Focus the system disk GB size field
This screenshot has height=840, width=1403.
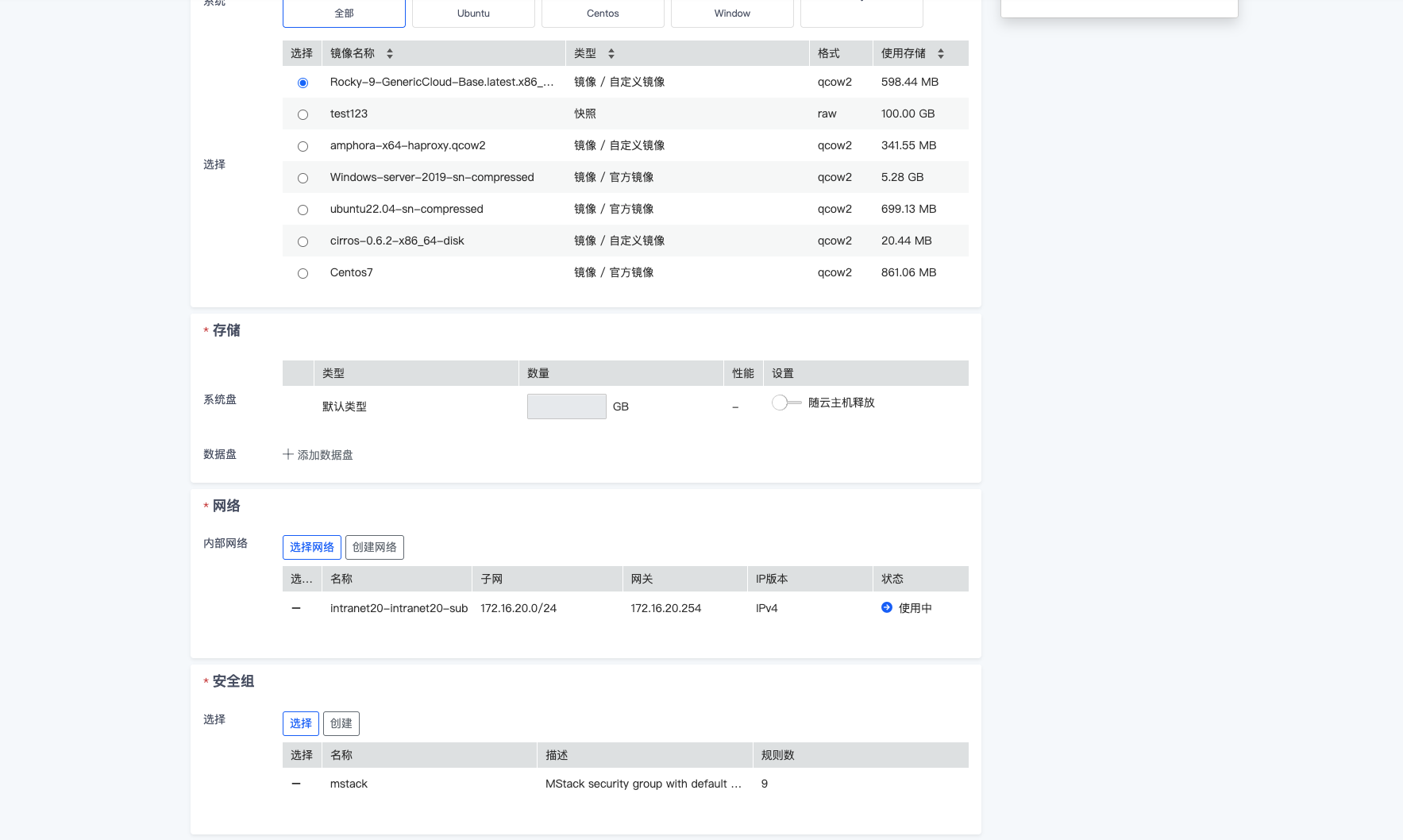pos(566,407)
